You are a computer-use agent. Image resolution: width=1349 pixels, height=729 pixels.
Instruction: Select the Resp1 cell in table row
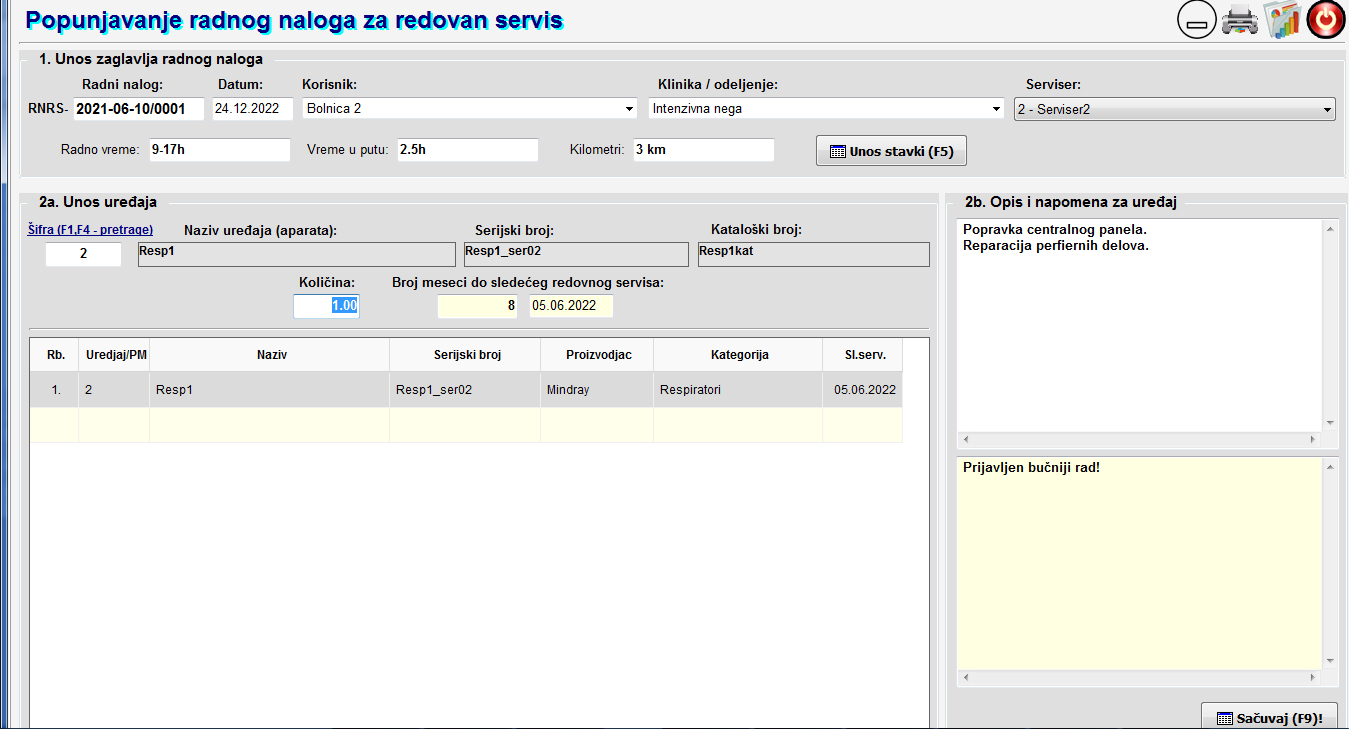coord(270,390)
